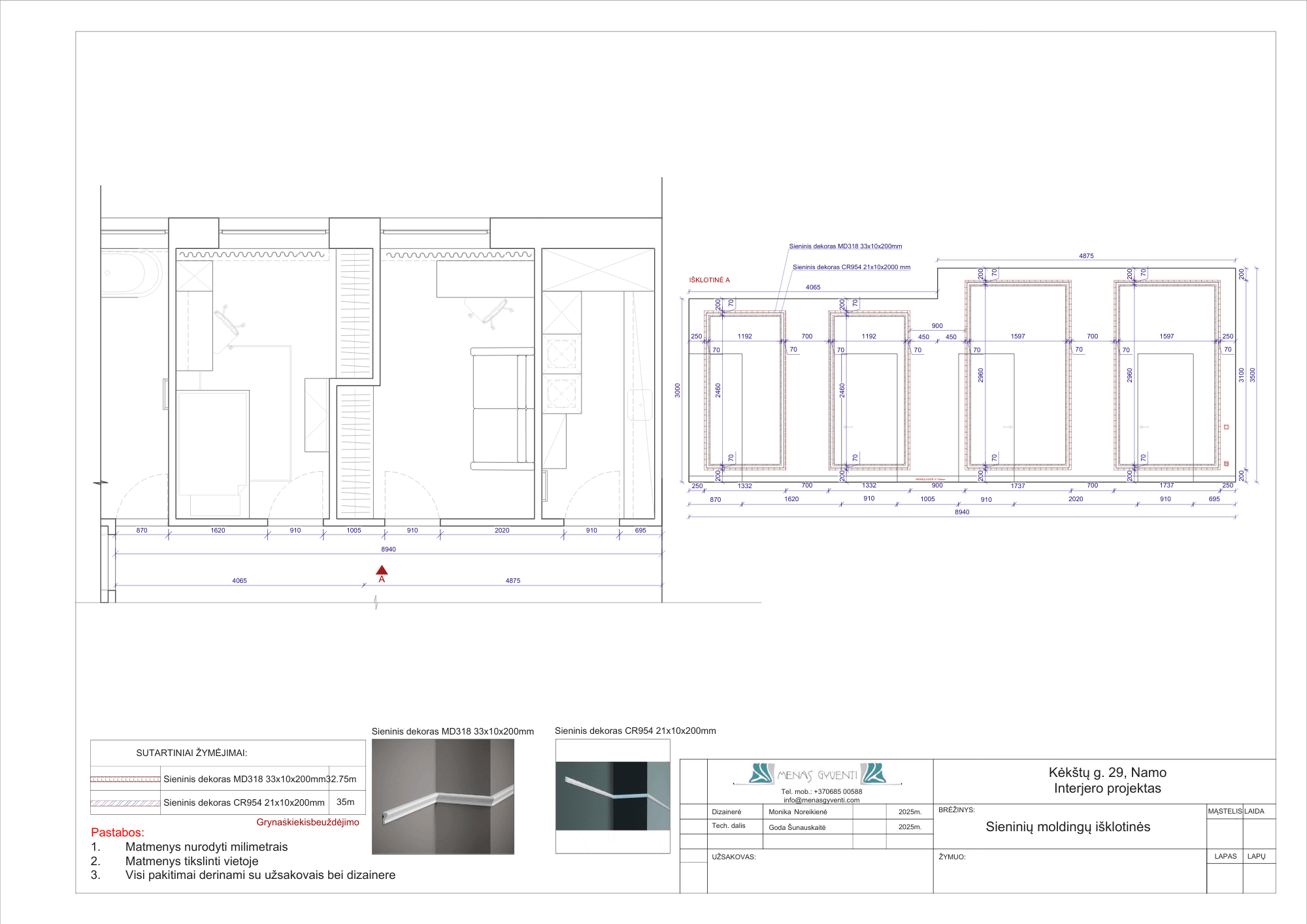
Task: Click the Pastabos red heading
Action: (118, 833)
